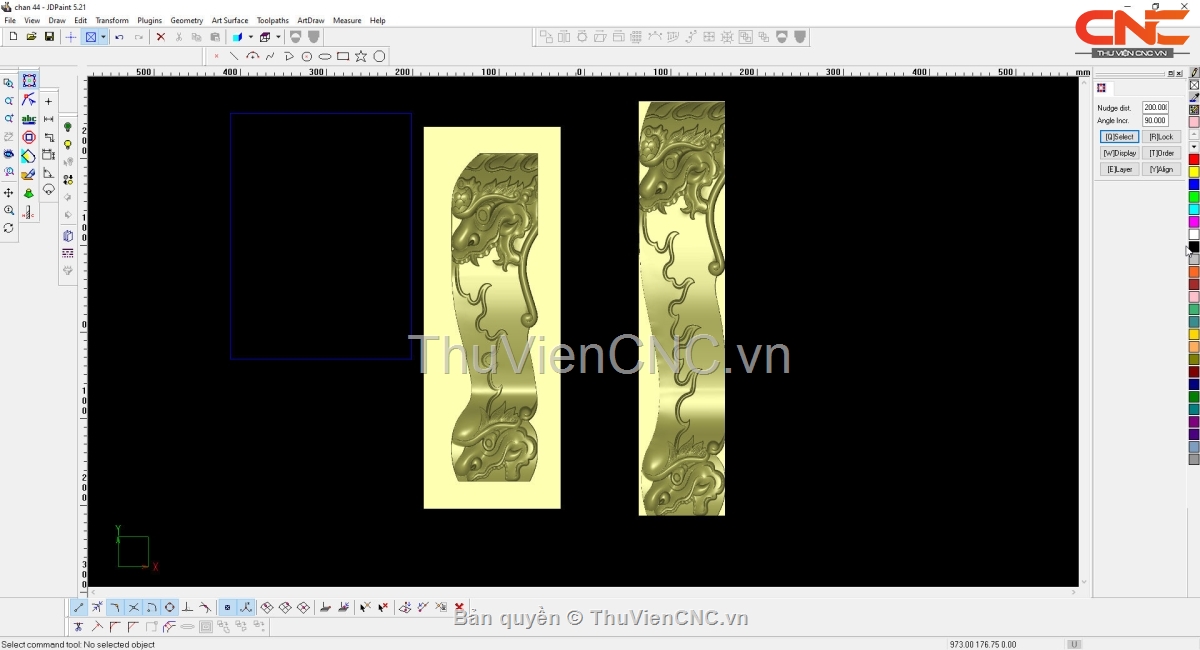Toggle circle center snap option
The height and width of the screenshot is (650, 1200).
(x=170, y=608)
